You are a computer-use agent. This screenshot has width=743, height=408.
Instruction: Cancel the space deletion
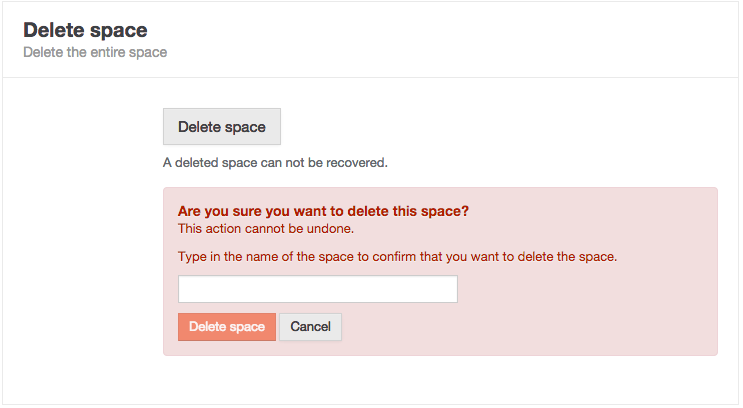pos(310,327)
